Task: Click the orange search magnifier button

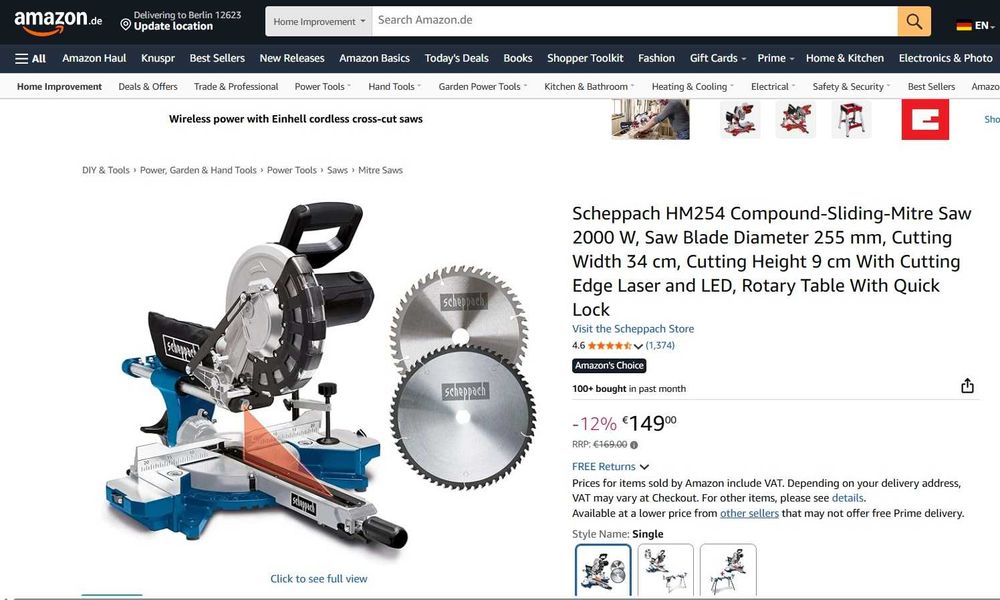Action: pos(914,21)
